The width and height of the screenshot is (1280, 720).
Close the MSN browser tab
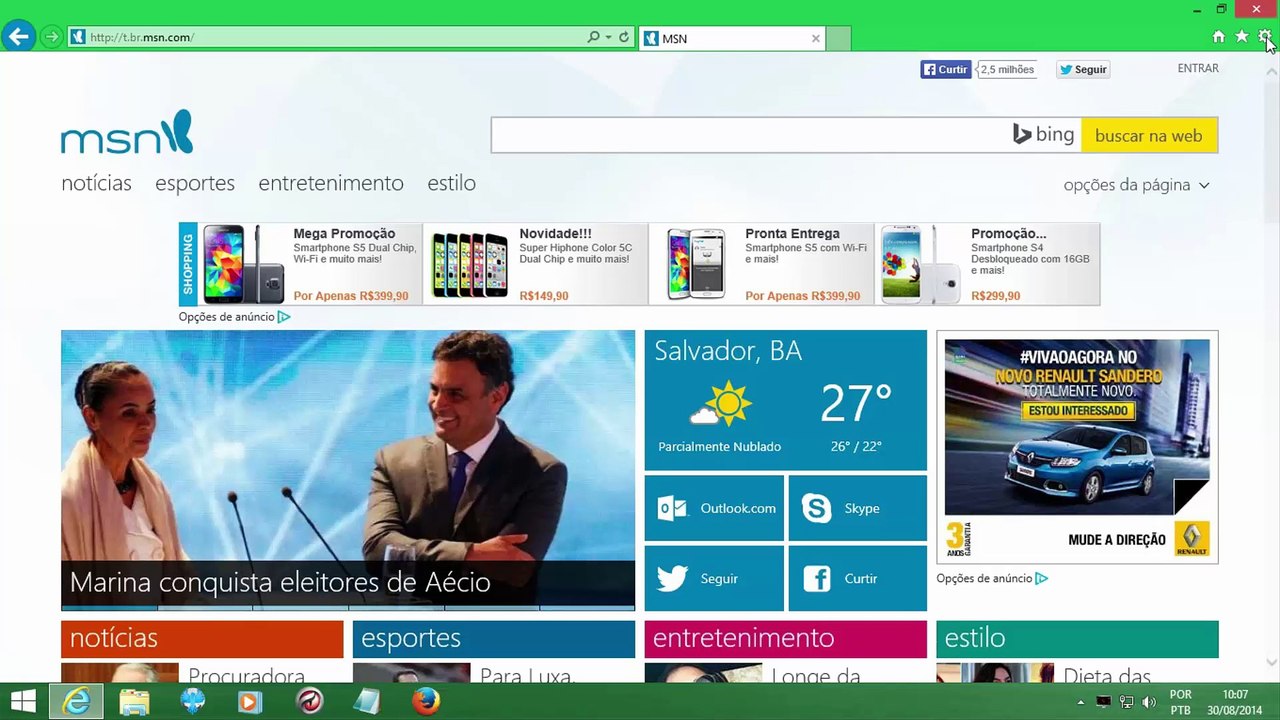(816, 38)
